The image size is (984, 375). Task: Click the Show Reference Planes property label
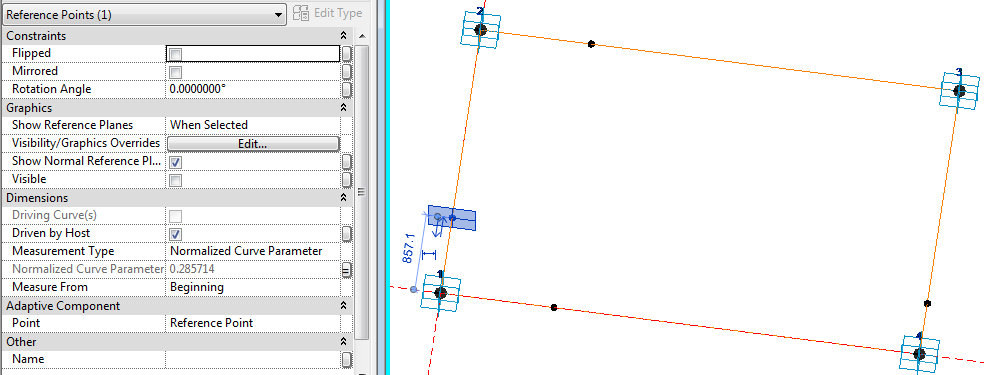pos(73,125)
